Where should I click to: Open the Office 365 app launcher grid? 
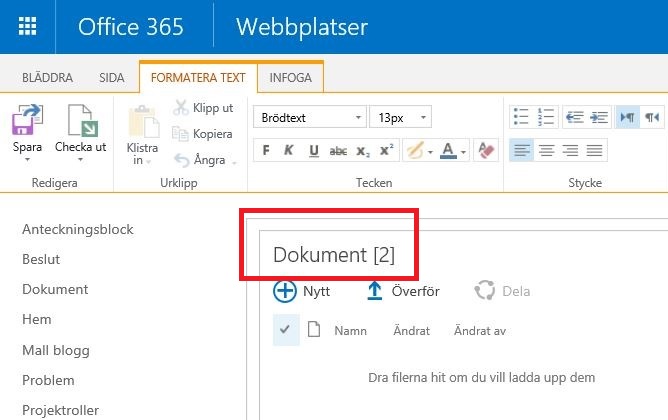click(27, 26)
